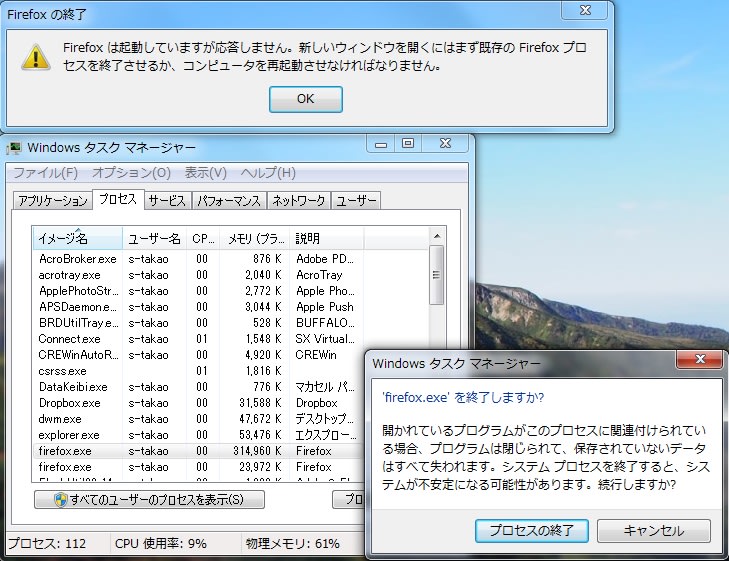The height and width of the screenshot is (561, 729).
Task: Click すべてのユーザーのプロセスを表示 button
Action: point(149,500)
